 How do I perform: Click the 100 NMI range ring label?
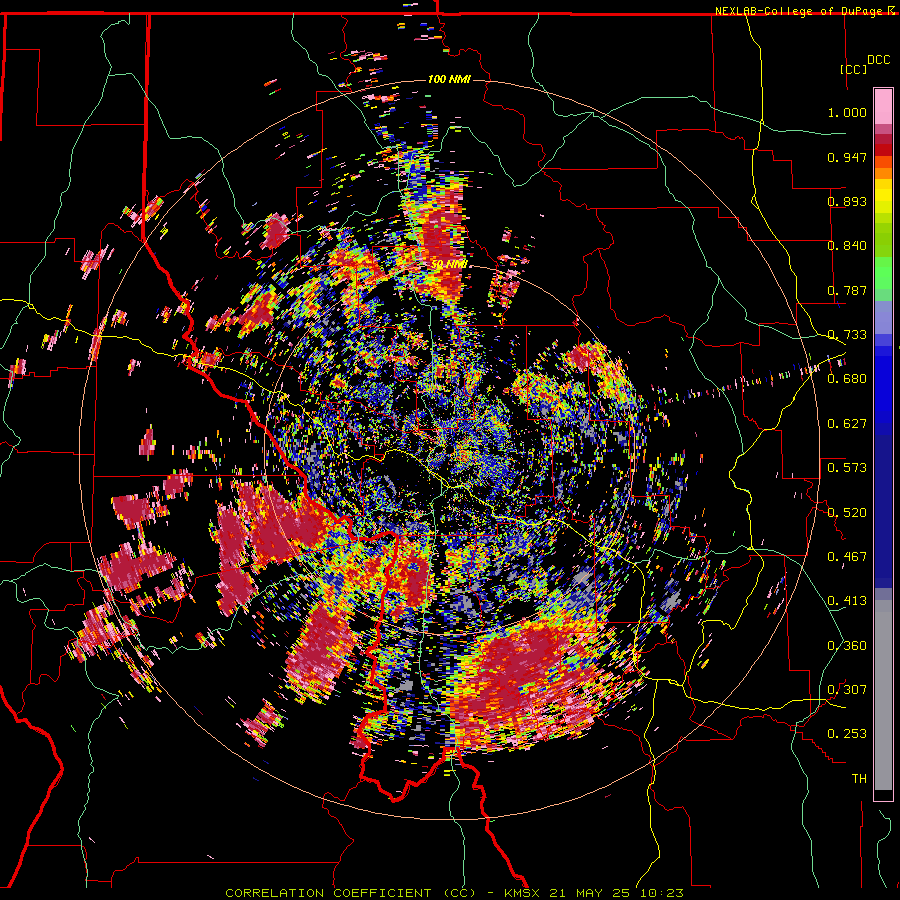tap(449, 79)
